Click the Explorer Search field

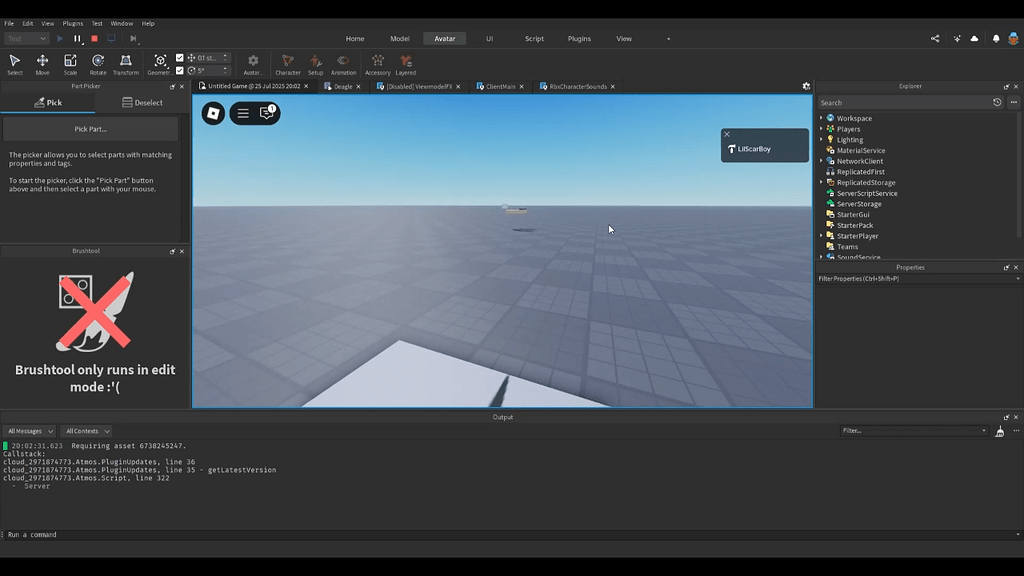tap(904, 103)
